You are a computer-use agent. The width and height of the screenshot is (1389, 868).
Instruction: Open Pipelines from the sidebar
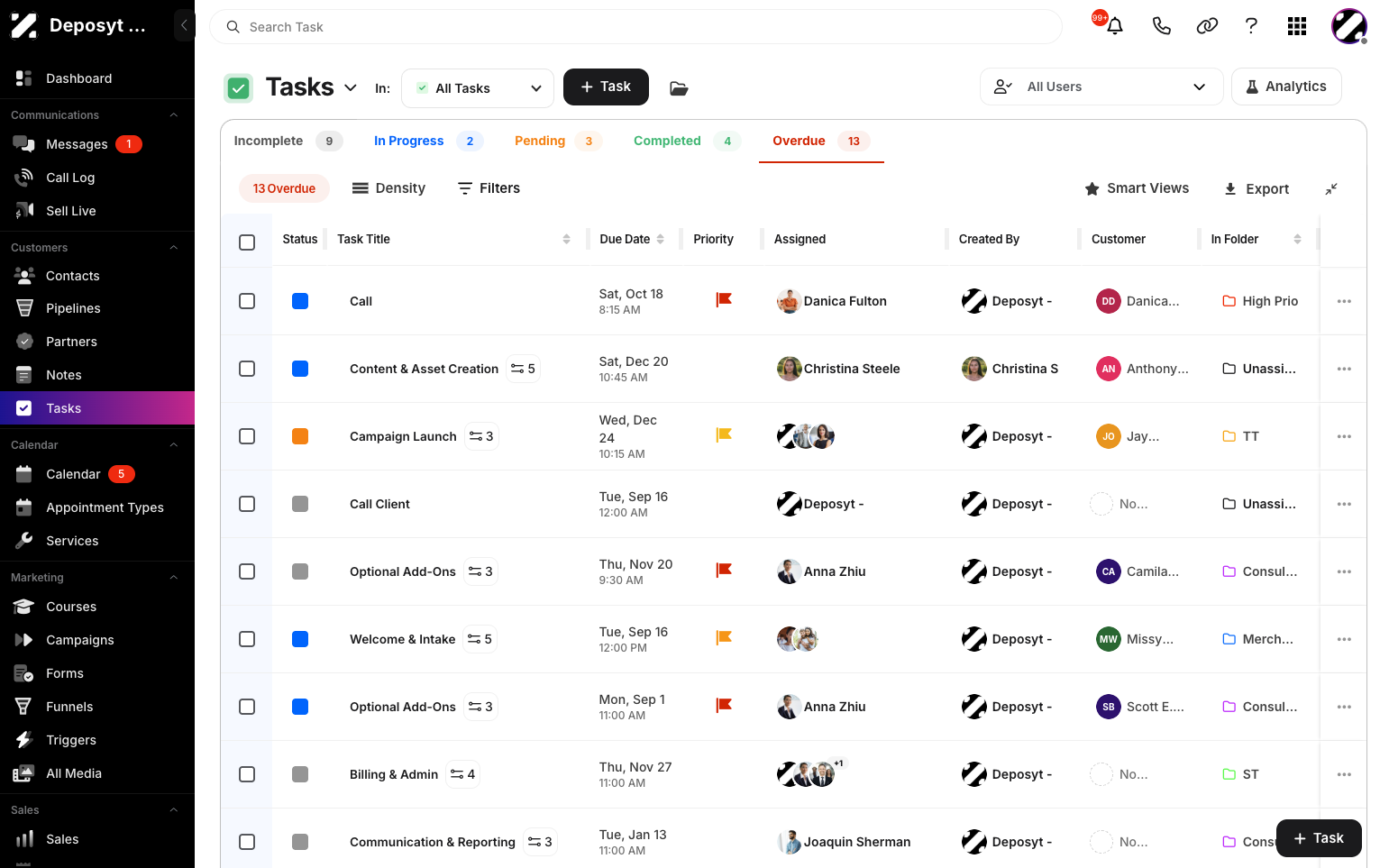point(73,308)
